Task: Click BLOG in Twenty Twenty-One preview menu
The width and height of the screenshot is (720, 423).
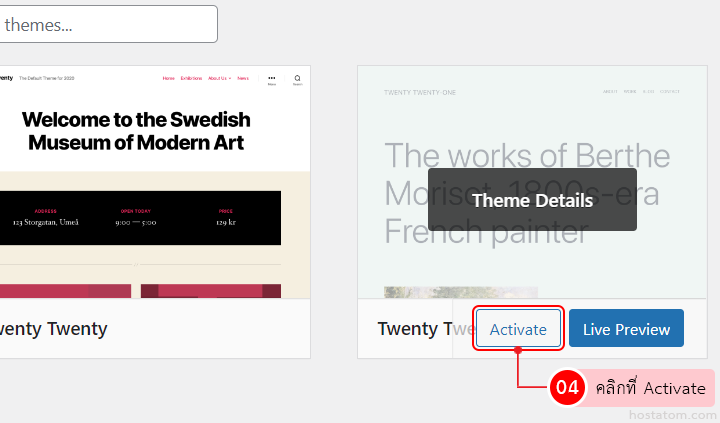Action: click(x=648, y=92)
